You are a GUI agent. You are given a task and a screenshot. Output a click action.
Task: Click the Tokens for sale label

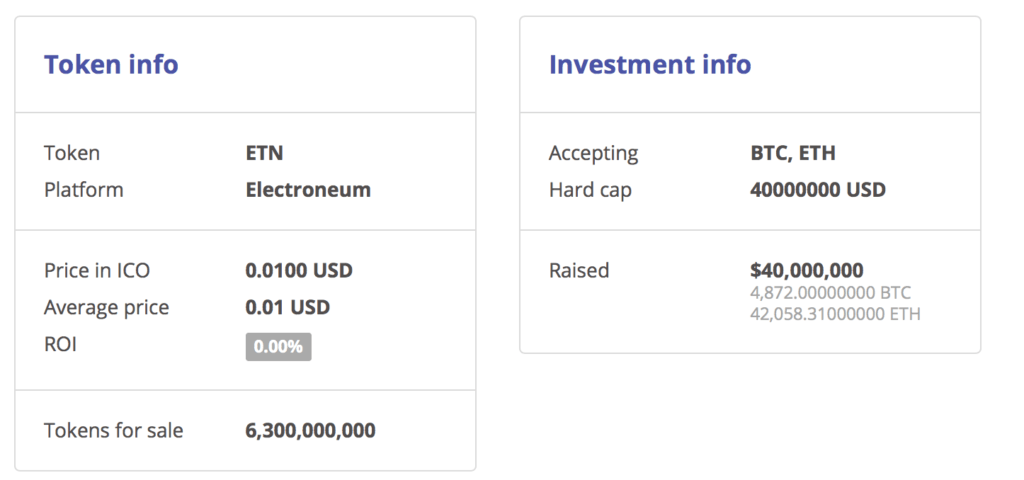tap(114, 430)
